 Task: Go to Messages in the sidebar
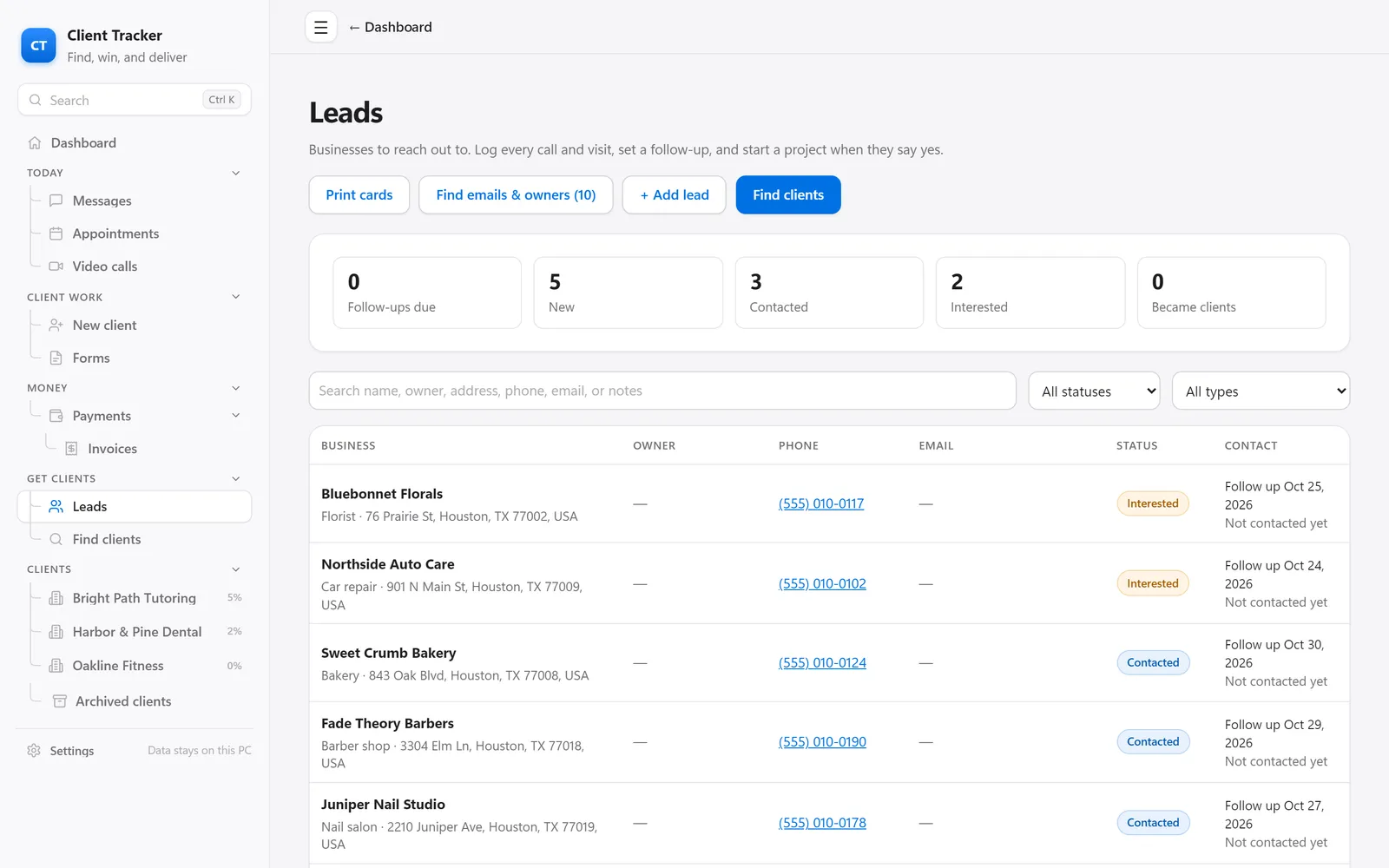135,201
